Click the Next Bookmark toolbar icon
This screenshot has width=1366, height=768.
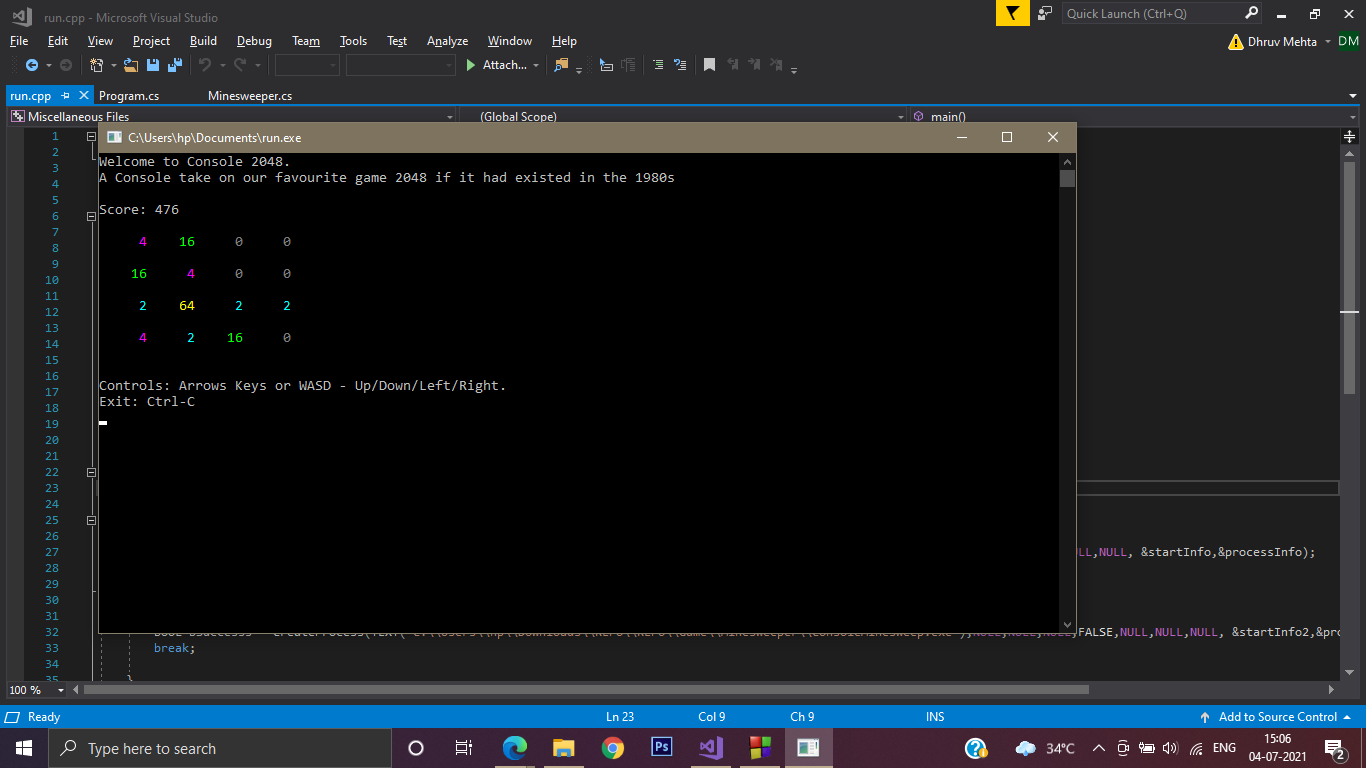pyautogui.click(x=755, y=65)
